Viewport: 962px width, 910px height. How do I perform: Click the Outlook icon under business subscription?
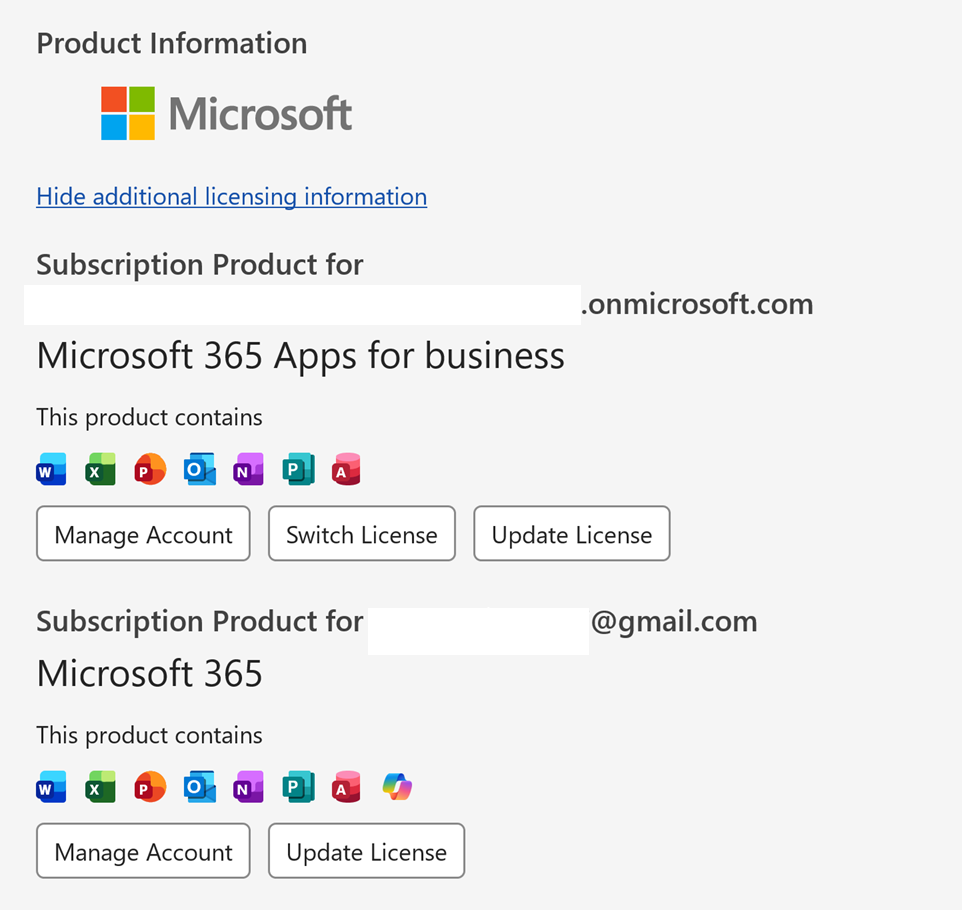point(200,469)
